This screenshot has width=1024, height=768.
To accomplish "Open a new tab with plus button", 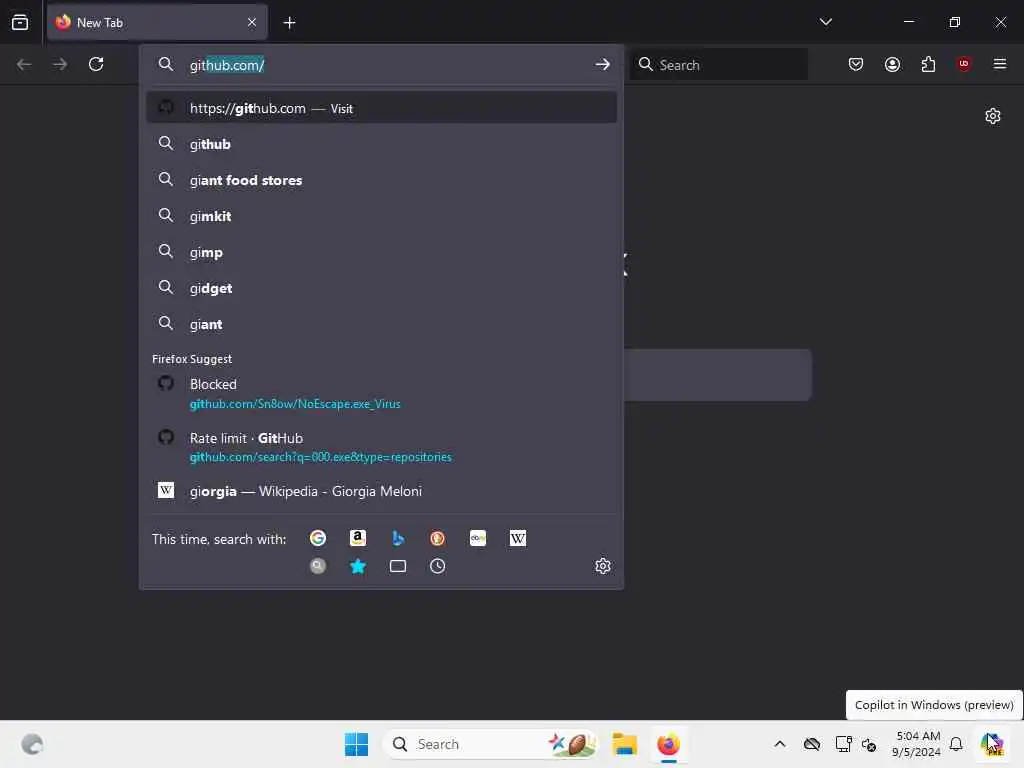I will click(289, 23).
